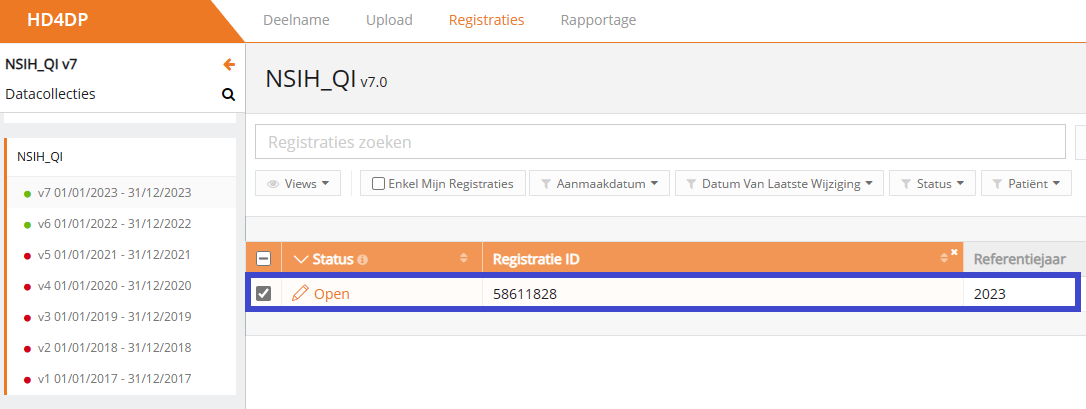Image resolution: width=1086 pixels, height=409 pixels.
Task: Collapse sidebar with the orange back arrow
Action: pos(229,65)
